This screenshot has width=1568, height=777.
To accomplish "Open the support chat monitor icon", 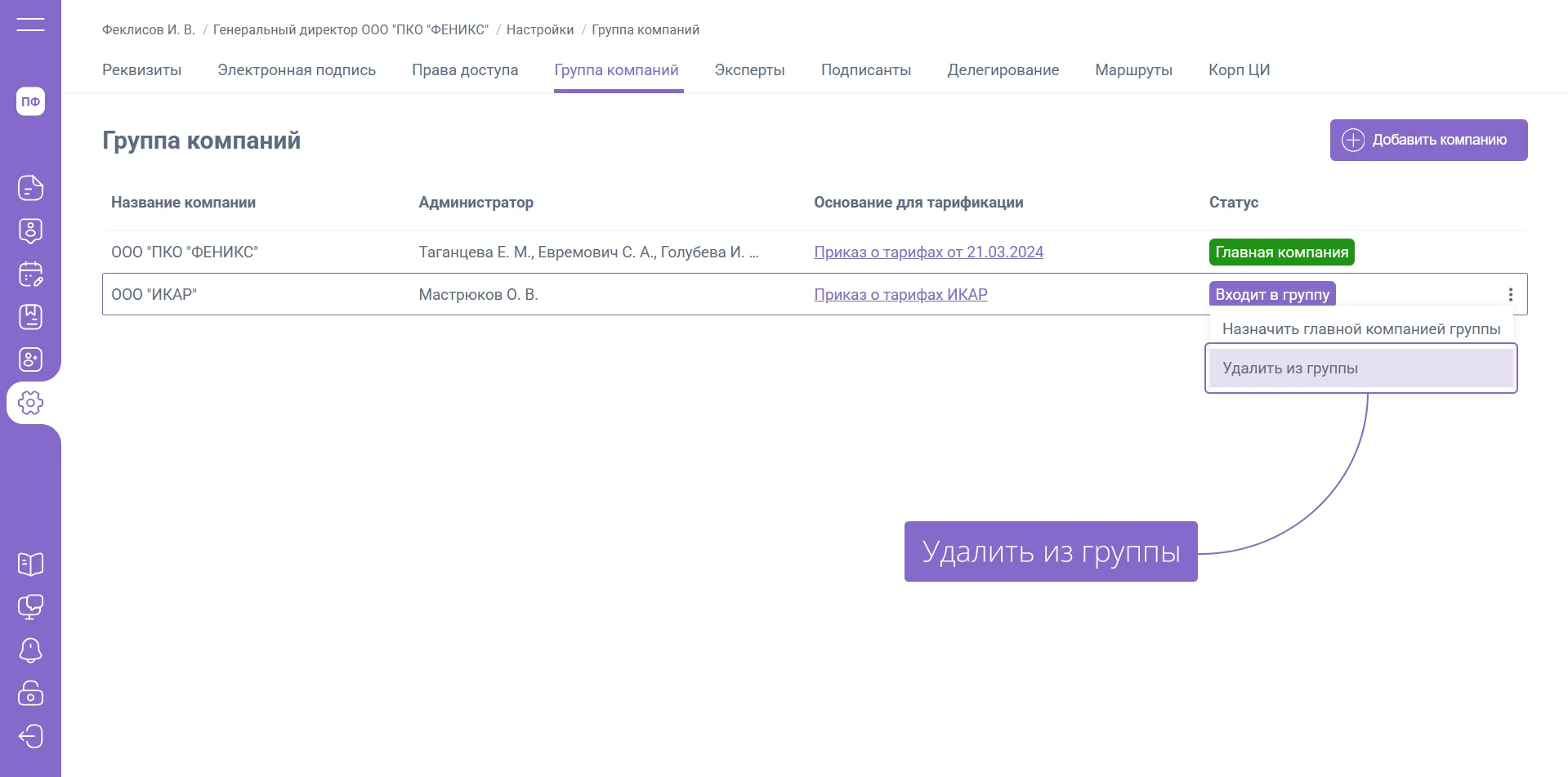I will tap(30, 607).
